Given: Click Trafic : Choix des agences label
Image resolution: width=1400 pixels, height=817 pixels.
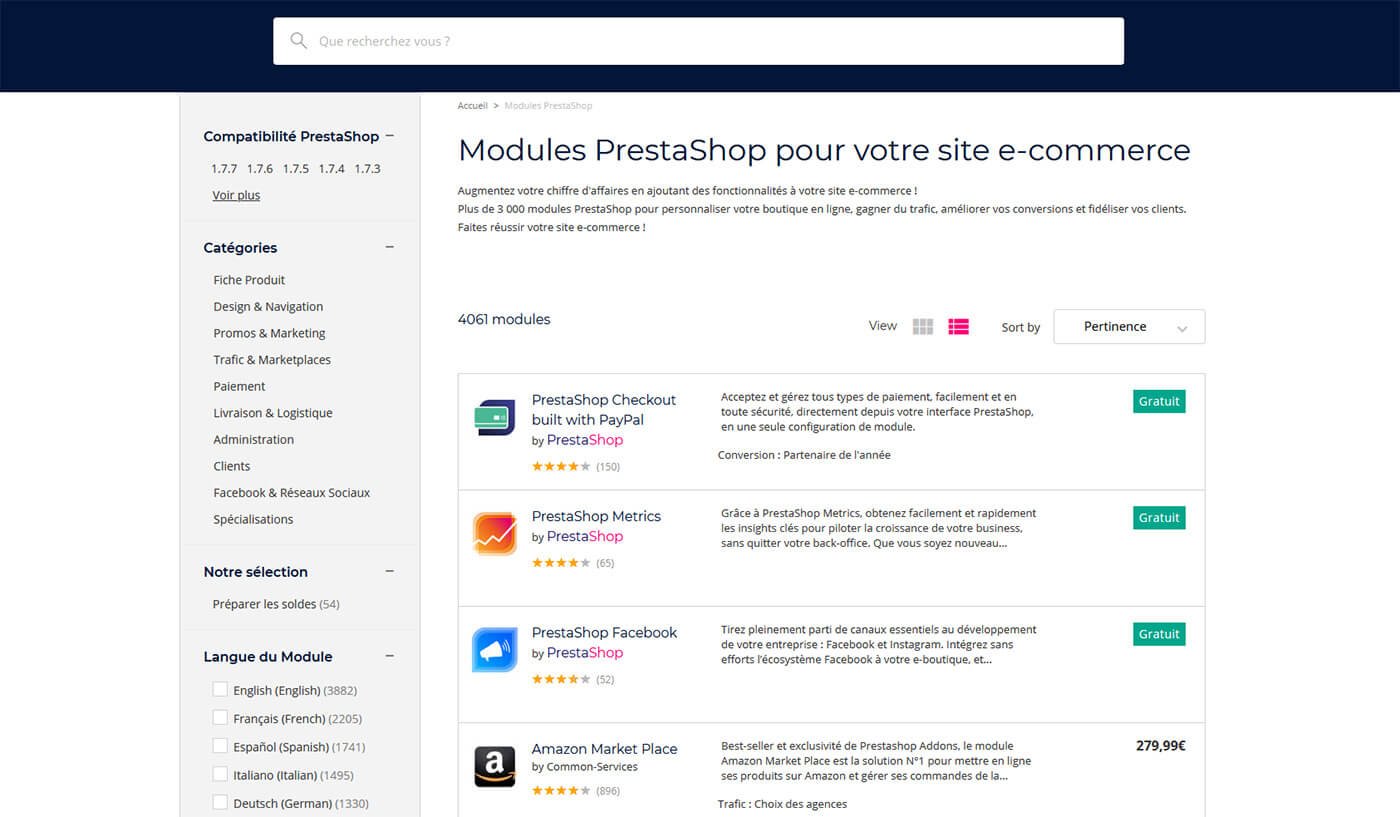Looking at the screenshot, I should (782, 804).
